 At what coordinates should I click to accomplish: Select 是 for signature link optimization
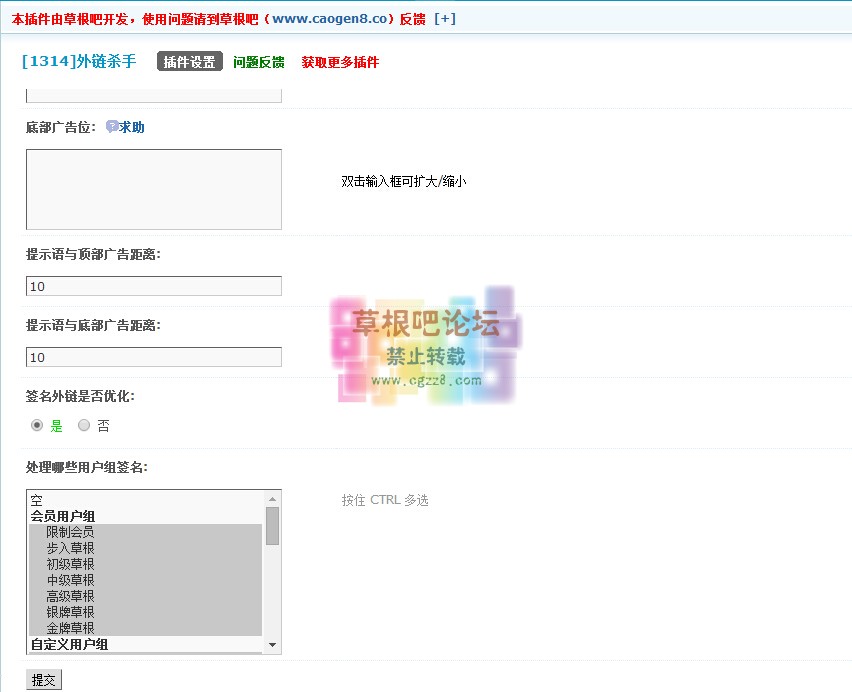(37, 425)
